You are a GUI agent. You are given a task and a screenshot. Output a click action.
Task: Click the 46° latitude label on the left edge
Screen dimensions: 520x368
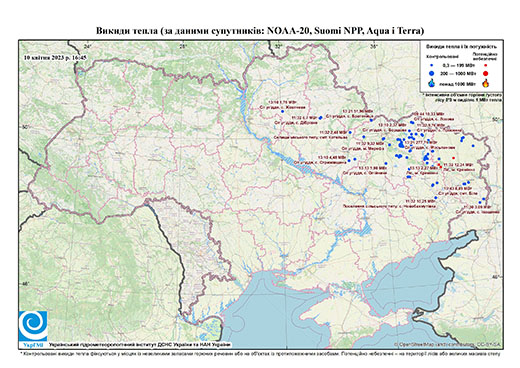tap(26, 283)
